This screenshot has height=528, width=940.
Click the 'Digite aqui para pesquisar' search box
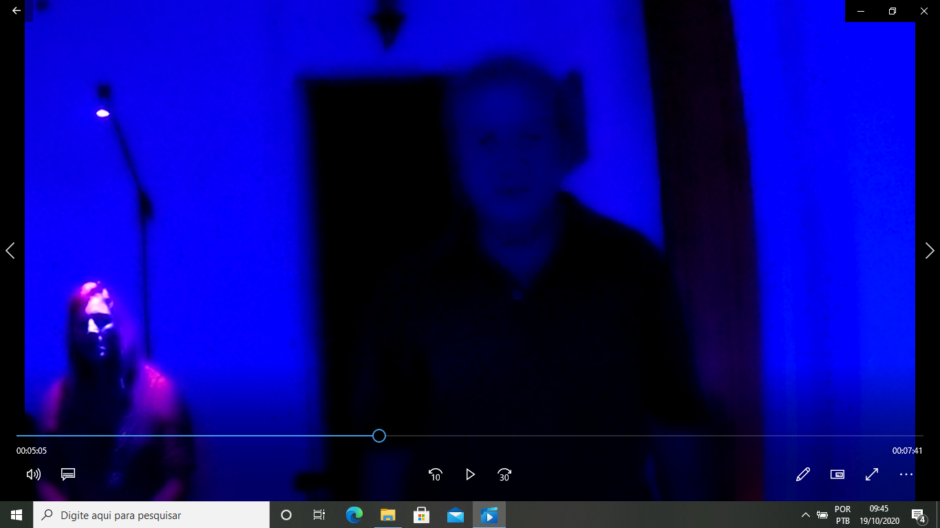coord(151,515)
